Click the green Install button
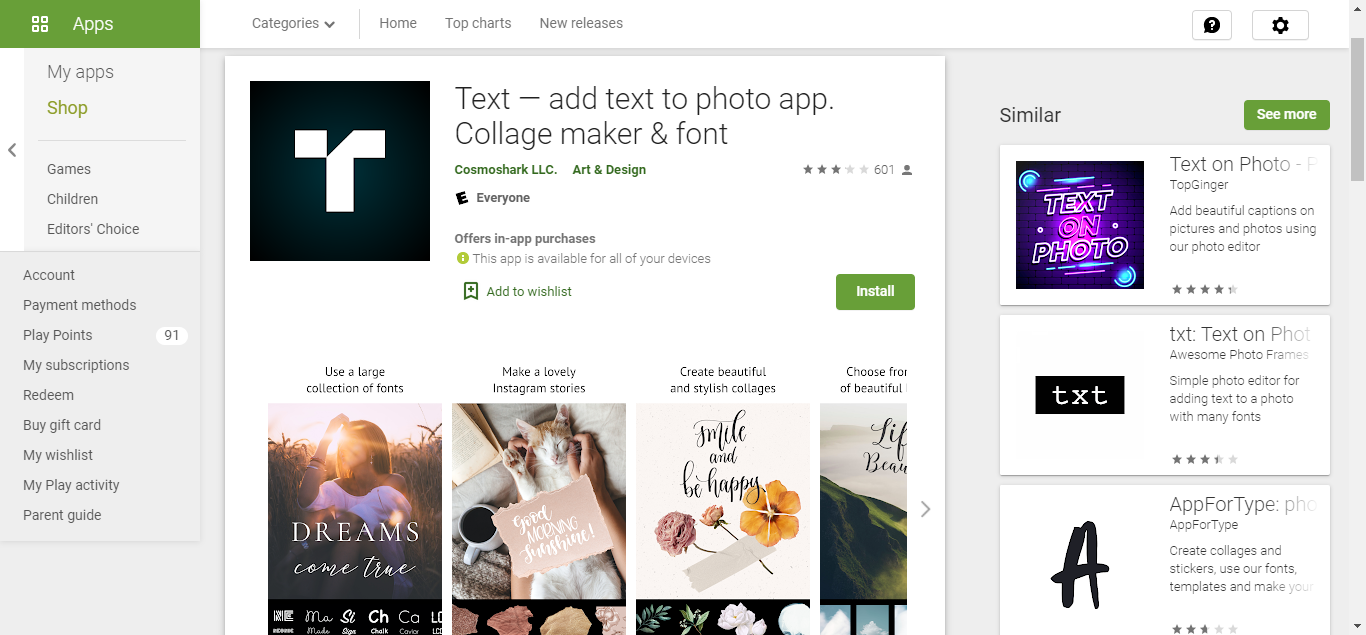Screen dimensions: 1366x635 [875, 291]
